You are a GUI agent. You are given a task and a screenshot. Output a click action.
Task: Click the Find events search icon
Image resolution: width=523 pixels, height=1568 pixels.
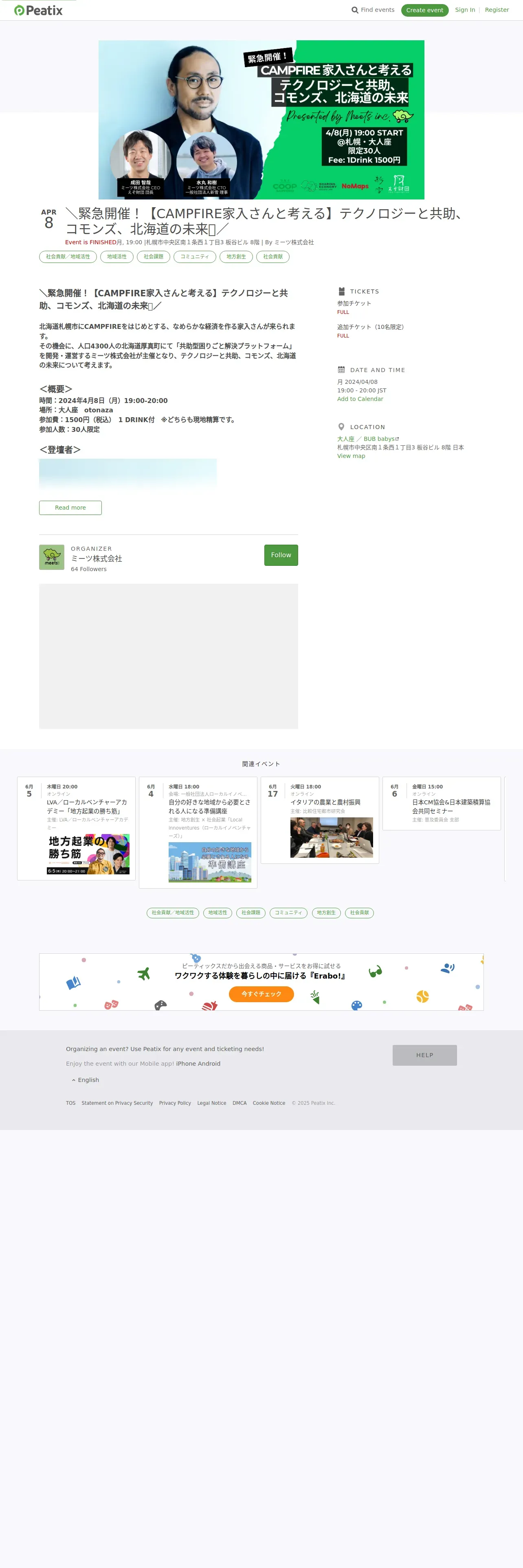tap(355, 10)
